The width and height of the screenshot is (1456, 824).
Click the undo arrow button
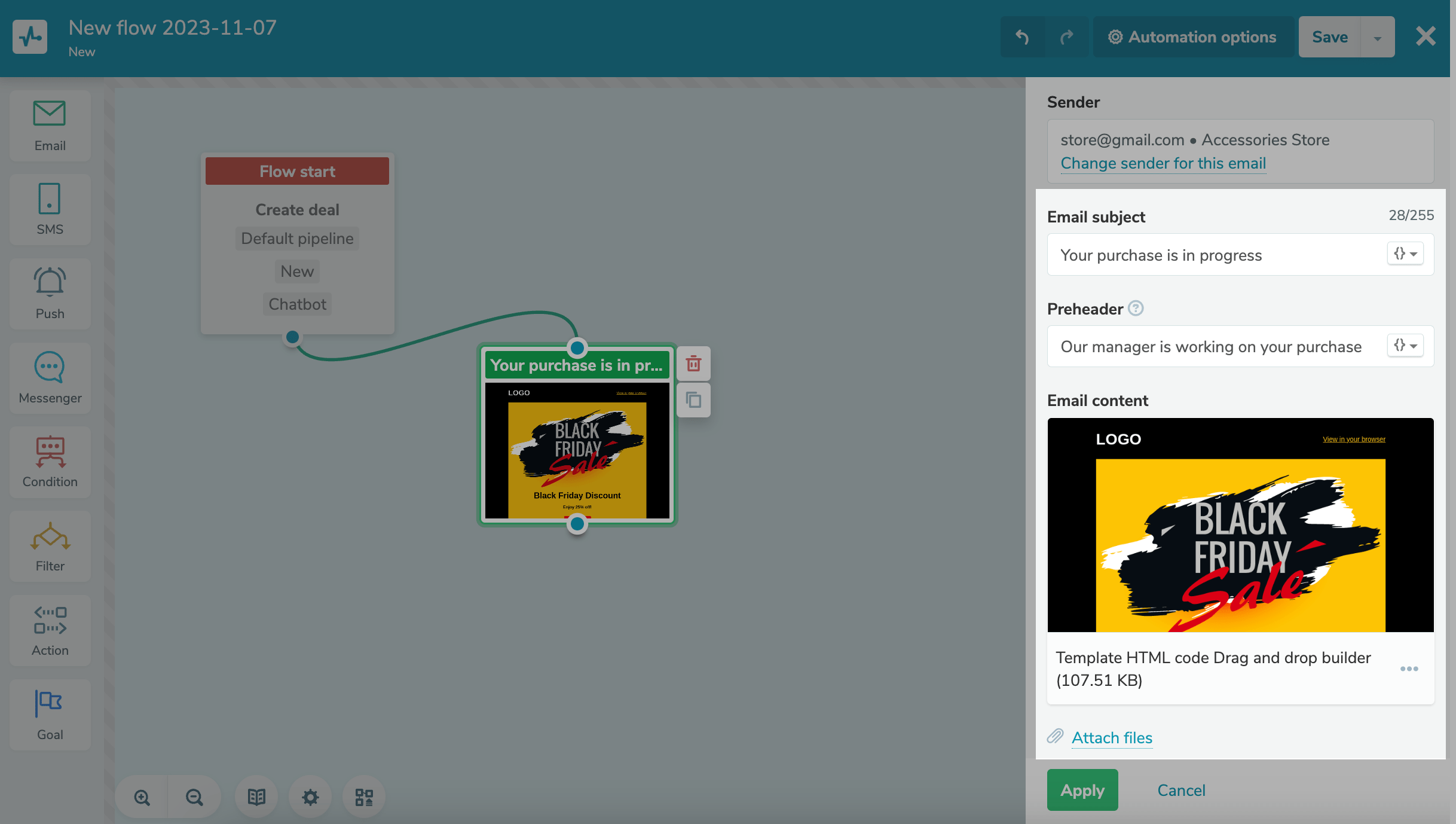point(1022,37)
